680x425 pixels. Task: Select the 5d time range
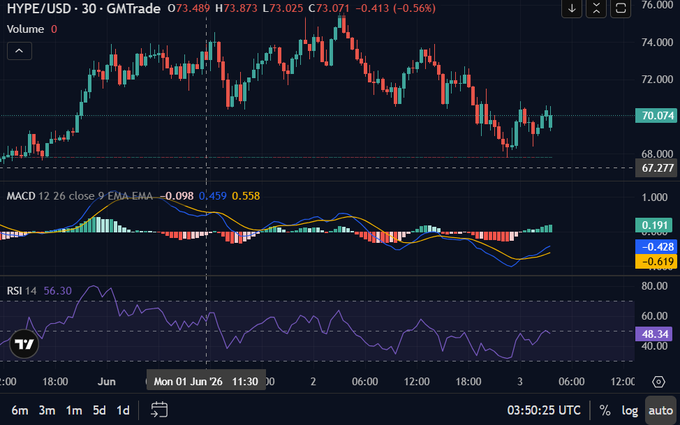(99, 410)
